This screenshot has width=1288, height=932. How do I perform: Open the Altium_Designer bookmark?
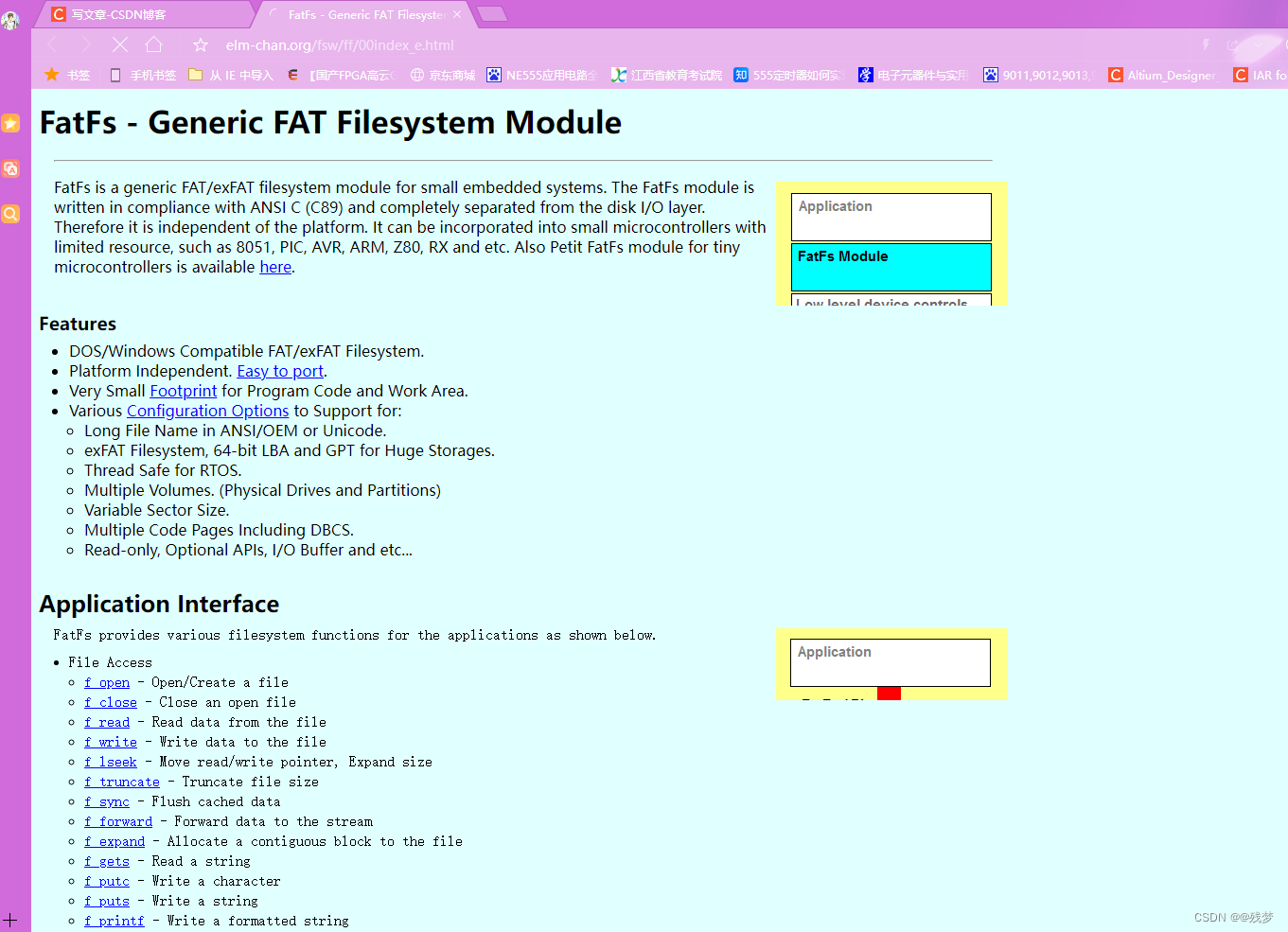pos(1162,75)
